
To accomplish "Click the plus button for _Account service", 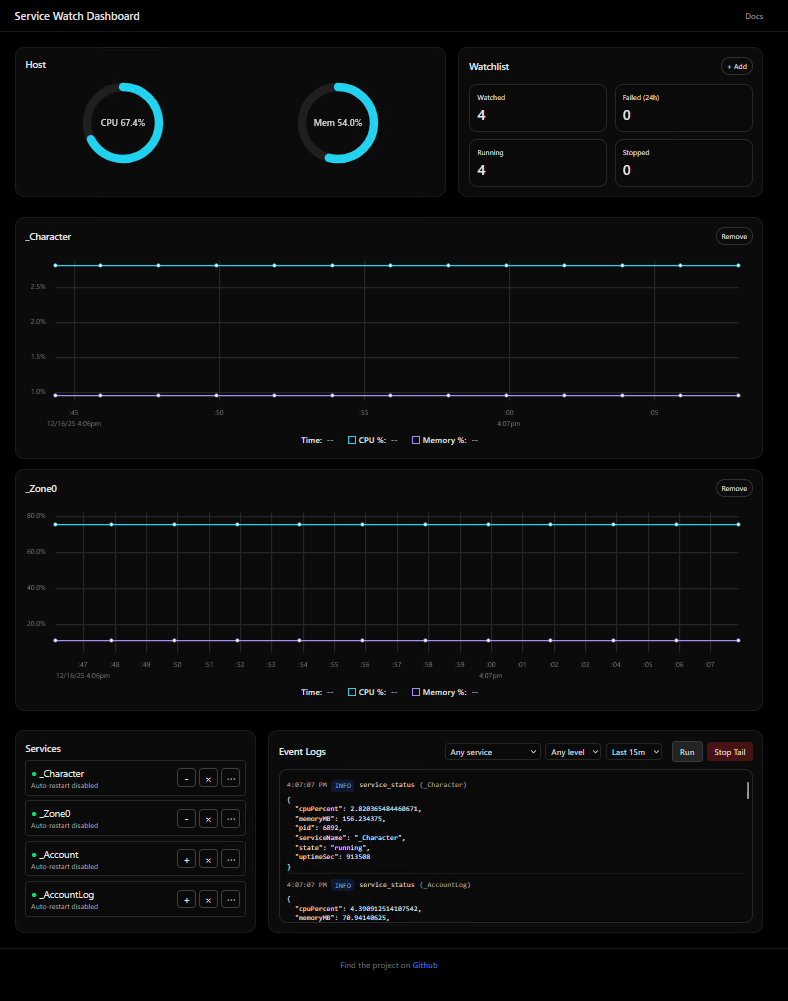I will [x=186, y=859].
